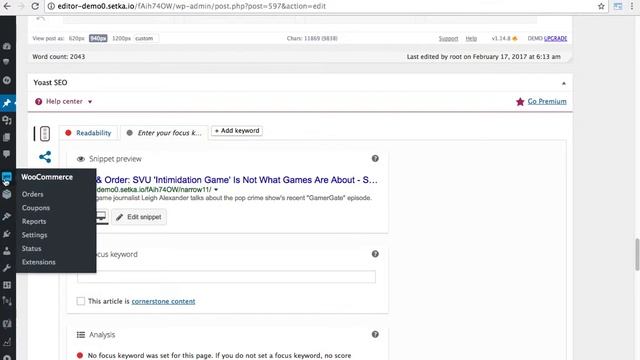Click the desktop preview monitor icon
Screen dimensions: 640x360
click(101, 216)
